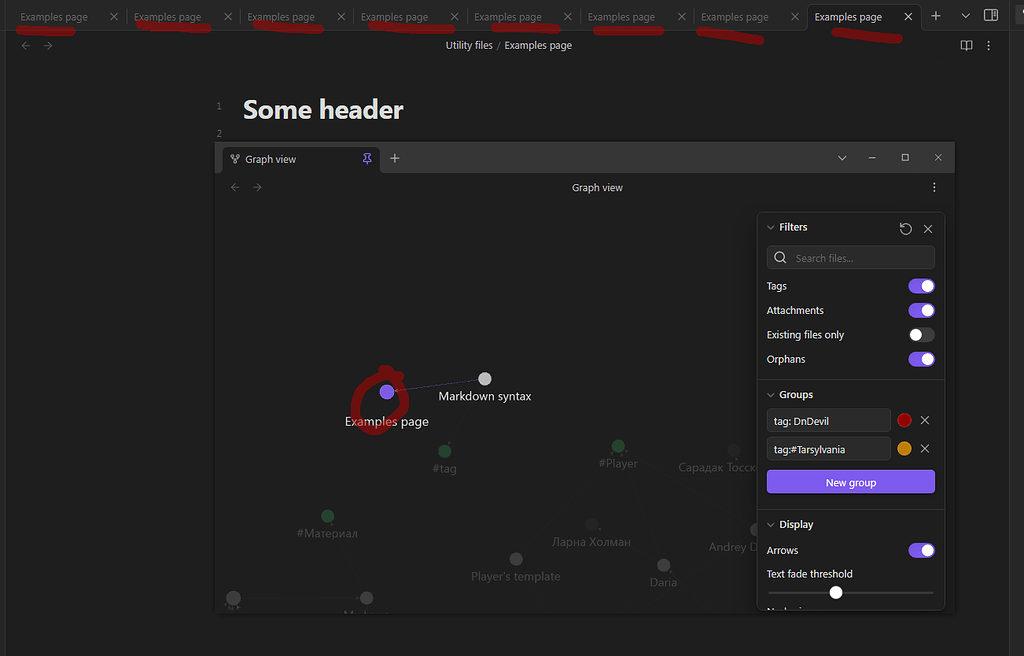1024x656 pixels.
Task: Turn off Attachments toggle
Action: pos(921,311)
